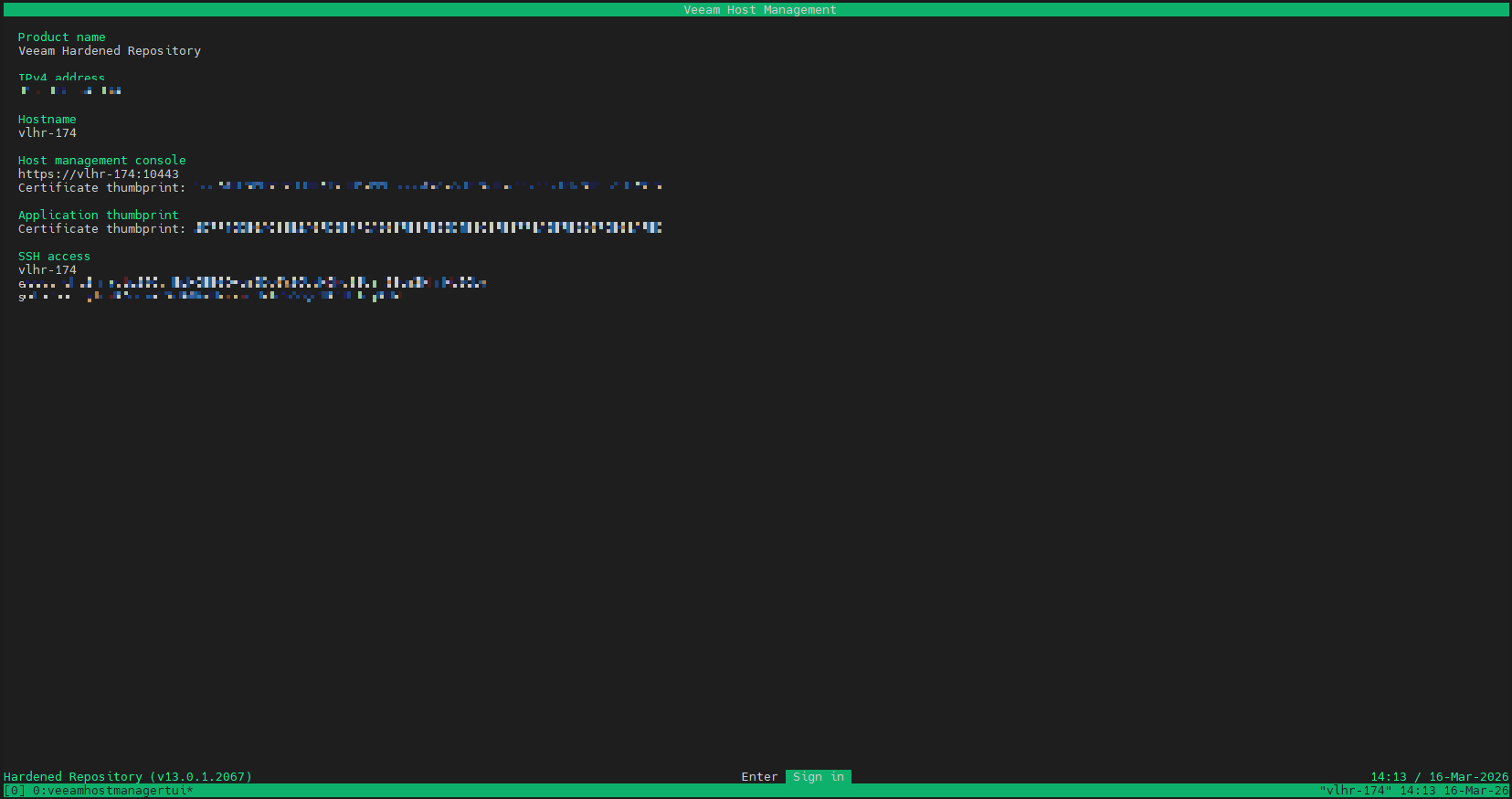This screenshot has width=1512, height=799.
Task: Click the Application thumbprint label
Action: (99, 216)
